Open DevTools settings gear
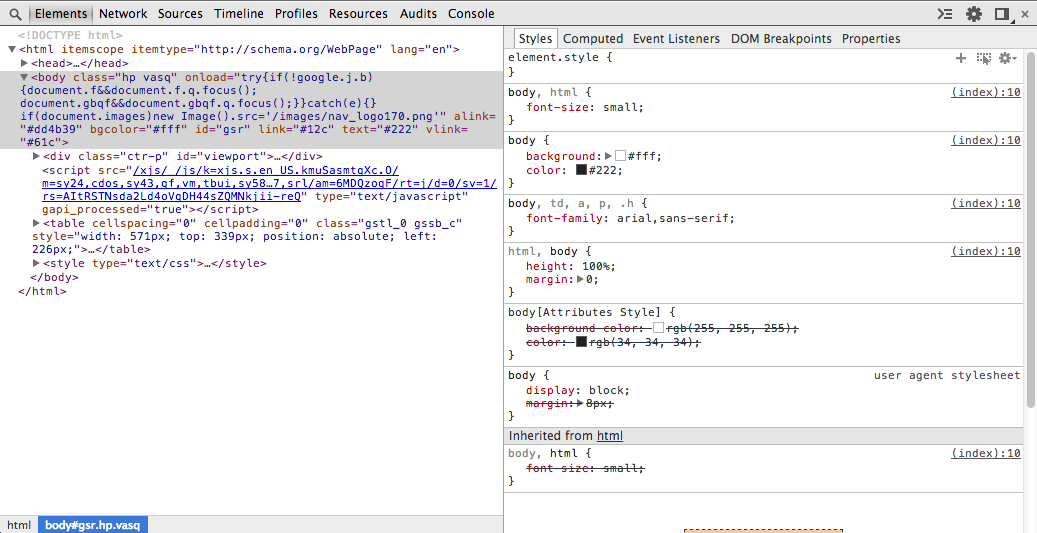This screenshot has height=533, width=1037. [974, 13]
